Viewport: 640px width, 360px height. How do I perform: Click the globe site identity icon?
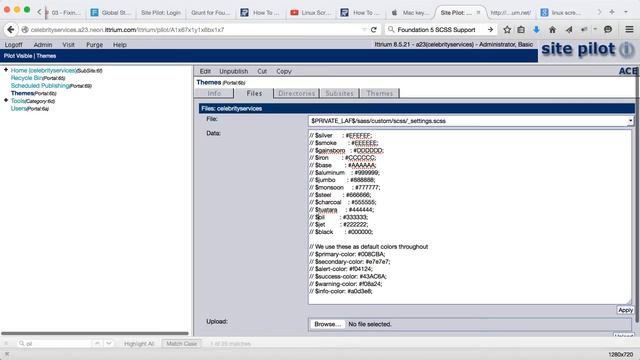(x=25, y=30)
